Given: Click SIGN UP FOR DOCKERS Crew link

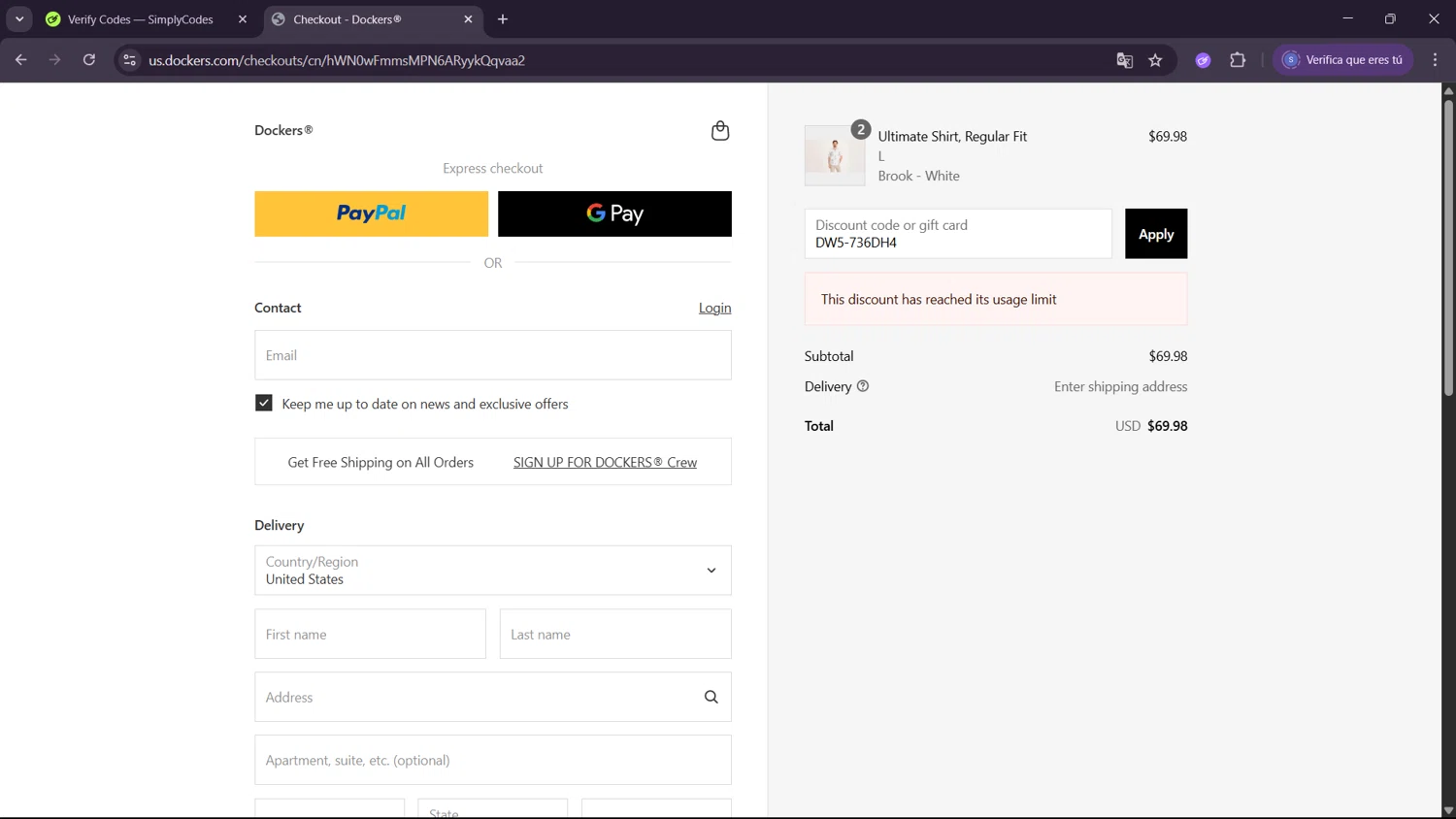Looking at the screenshot, I should [x=605, y=462].
